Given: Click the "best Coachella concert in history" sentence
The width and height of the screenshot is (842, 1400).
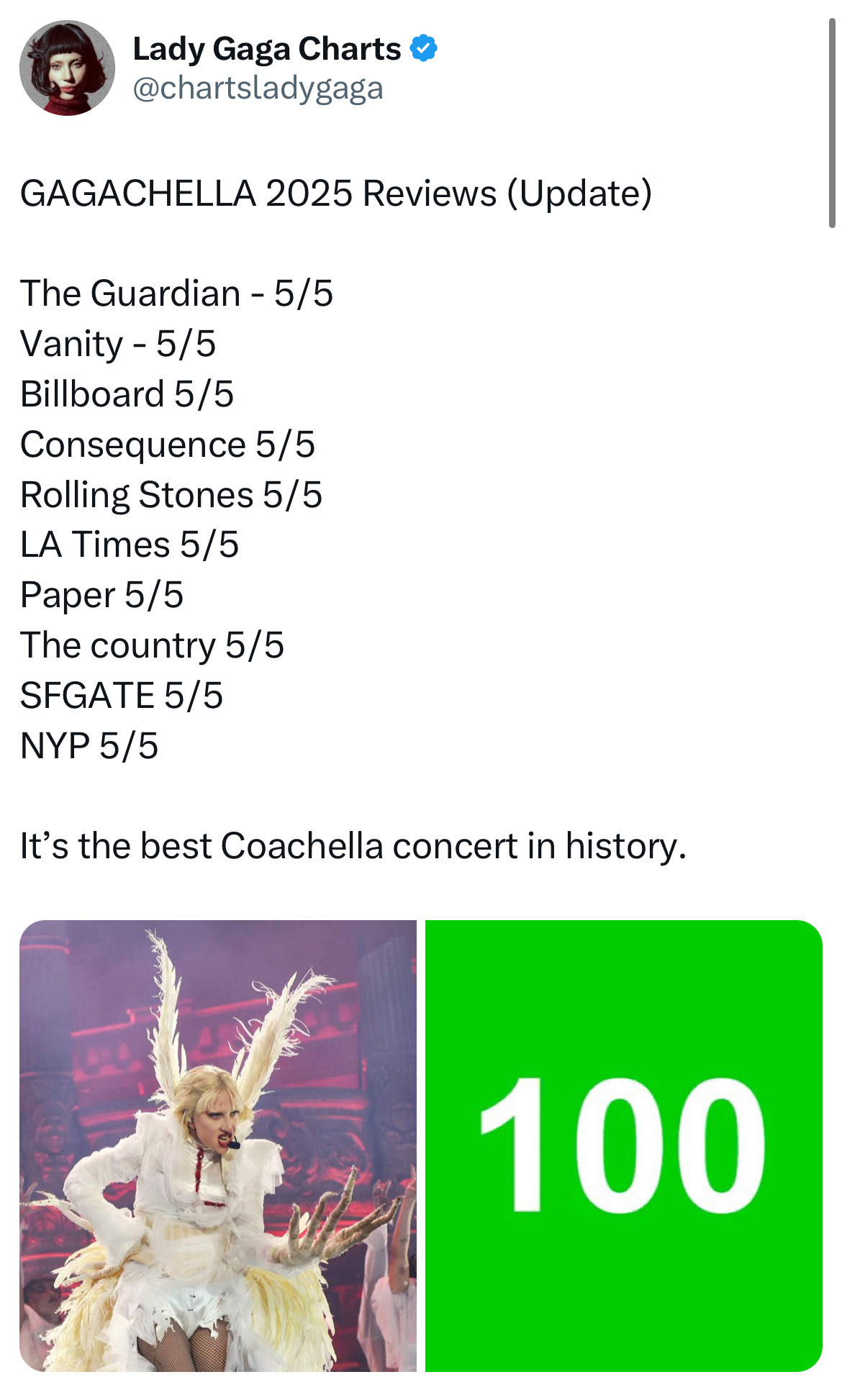Looking at the screenshot, I should click(353, 846).
